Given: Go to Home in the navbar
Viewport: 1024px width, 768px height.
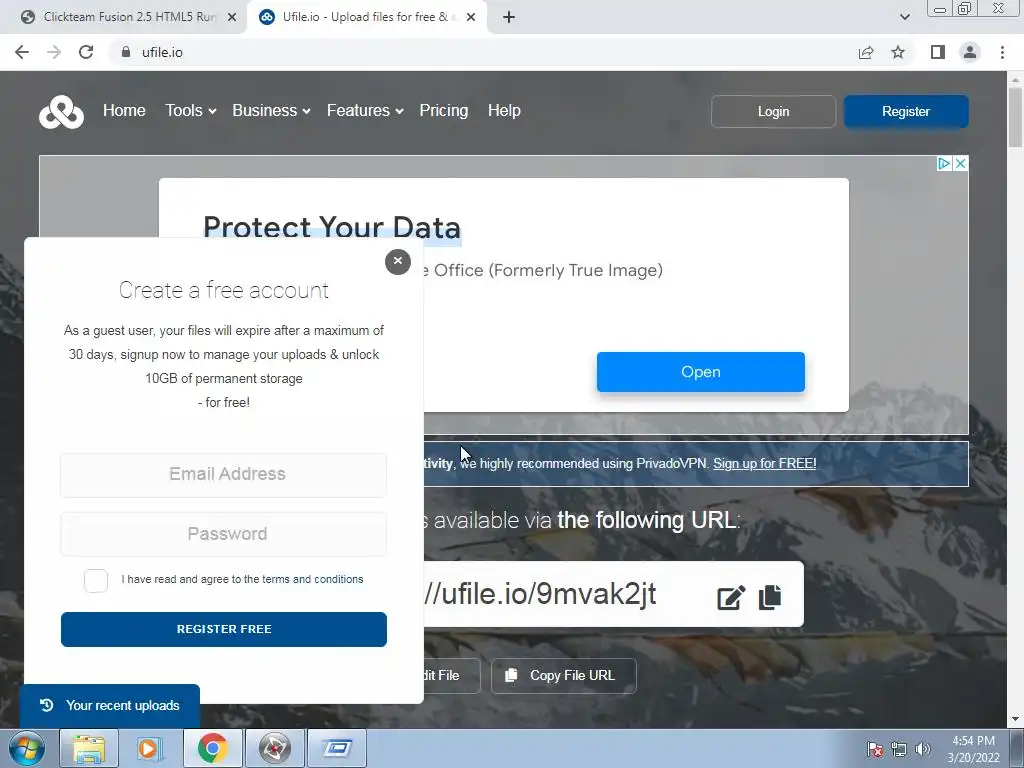Looking at the screenshot, I should coord(124,111).
